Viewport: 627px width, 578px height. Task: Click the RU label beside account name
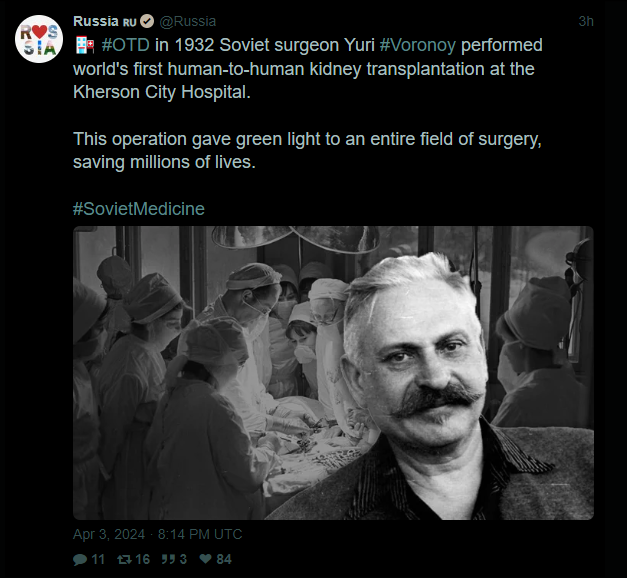130,22
